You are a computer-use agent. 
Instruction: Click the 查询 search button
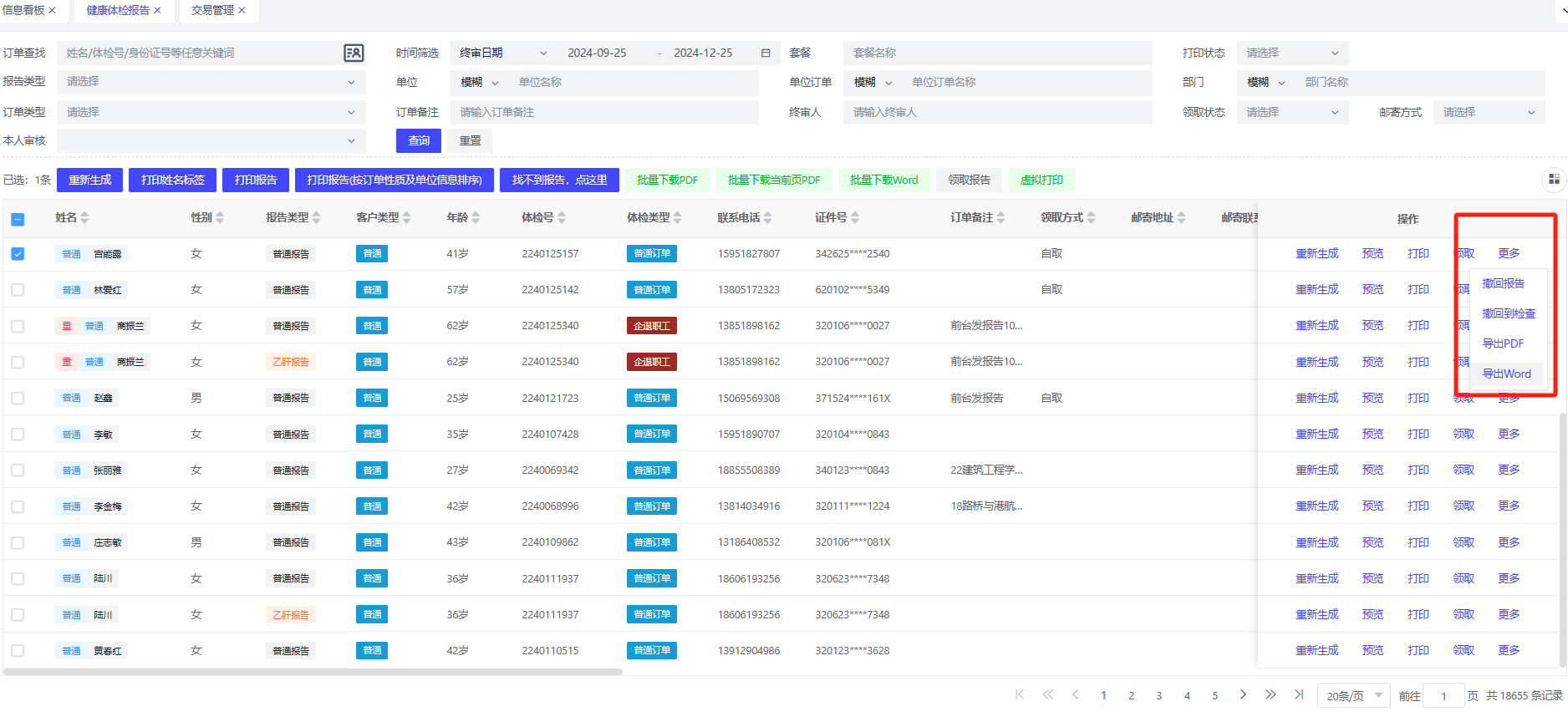[419, 140]
